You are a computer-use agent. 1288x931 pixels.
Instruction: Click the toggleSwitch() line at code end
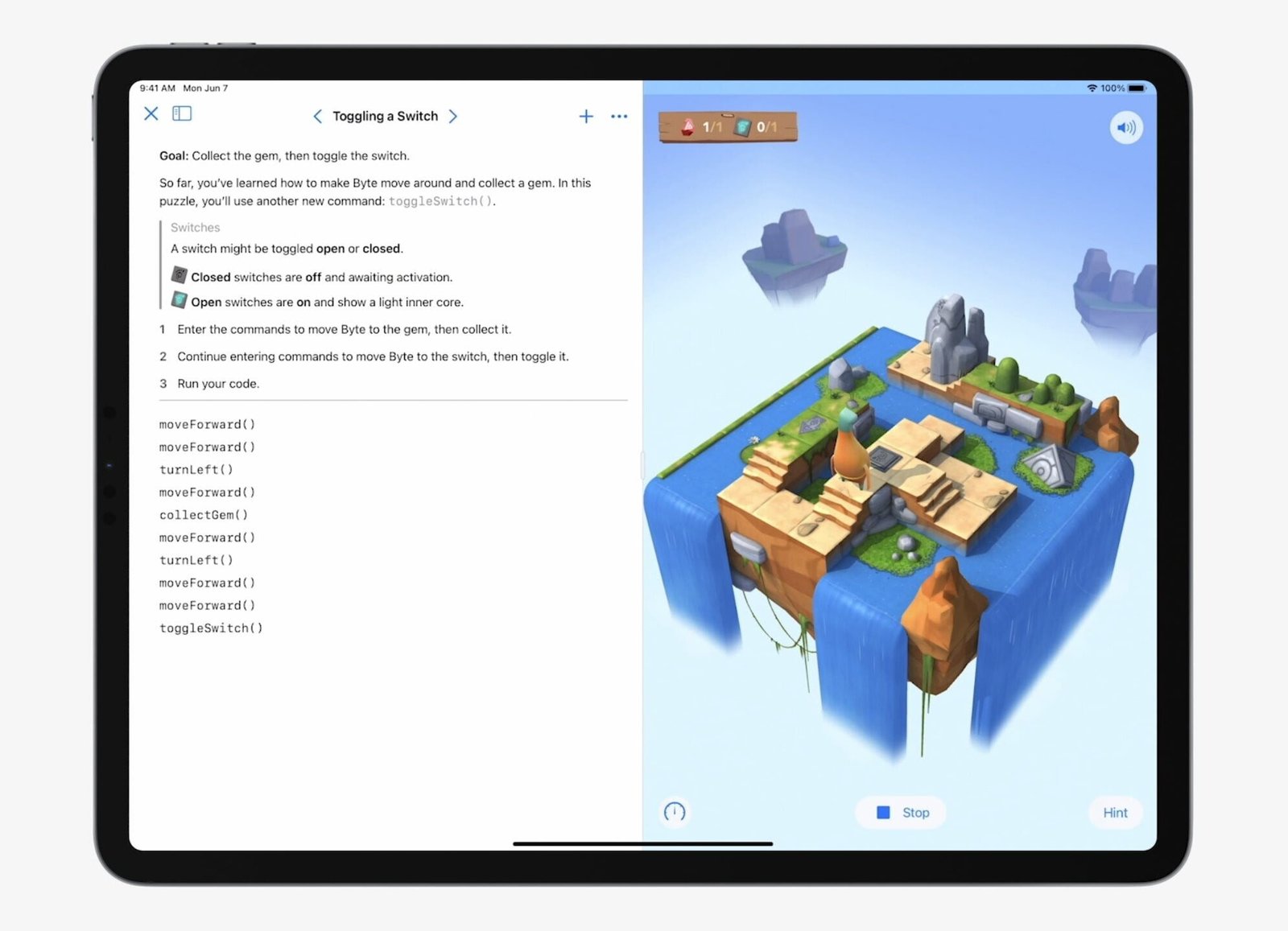(211, 628)
